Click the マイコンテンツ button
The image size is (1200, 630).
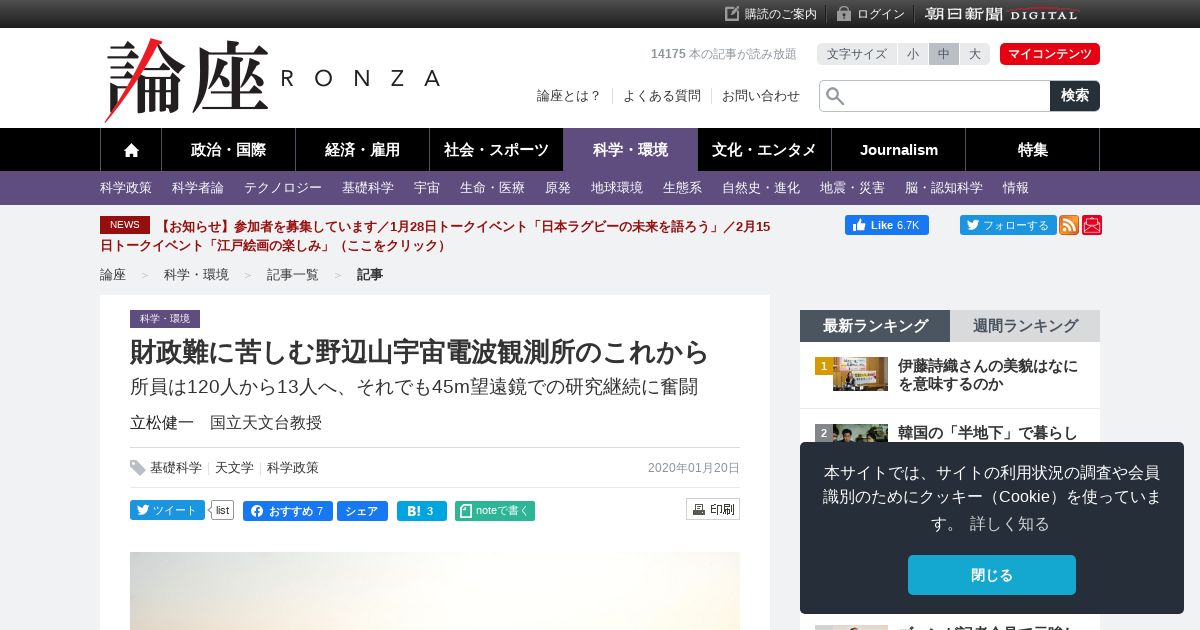(x=1050, y=54)
